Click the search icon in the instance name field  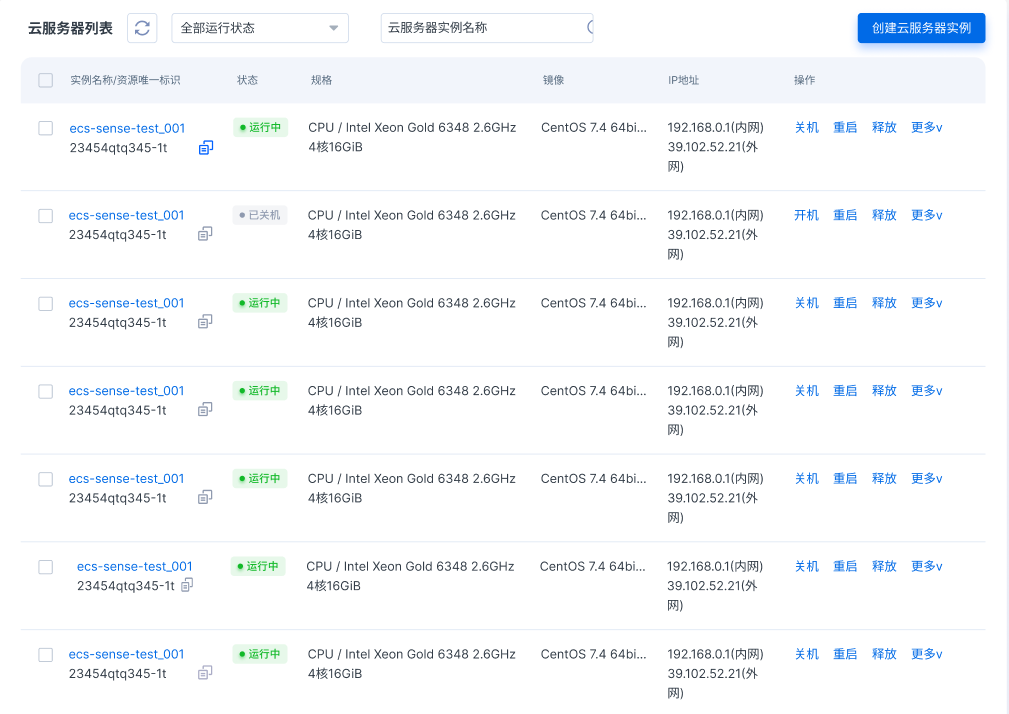tap(590, 28)
